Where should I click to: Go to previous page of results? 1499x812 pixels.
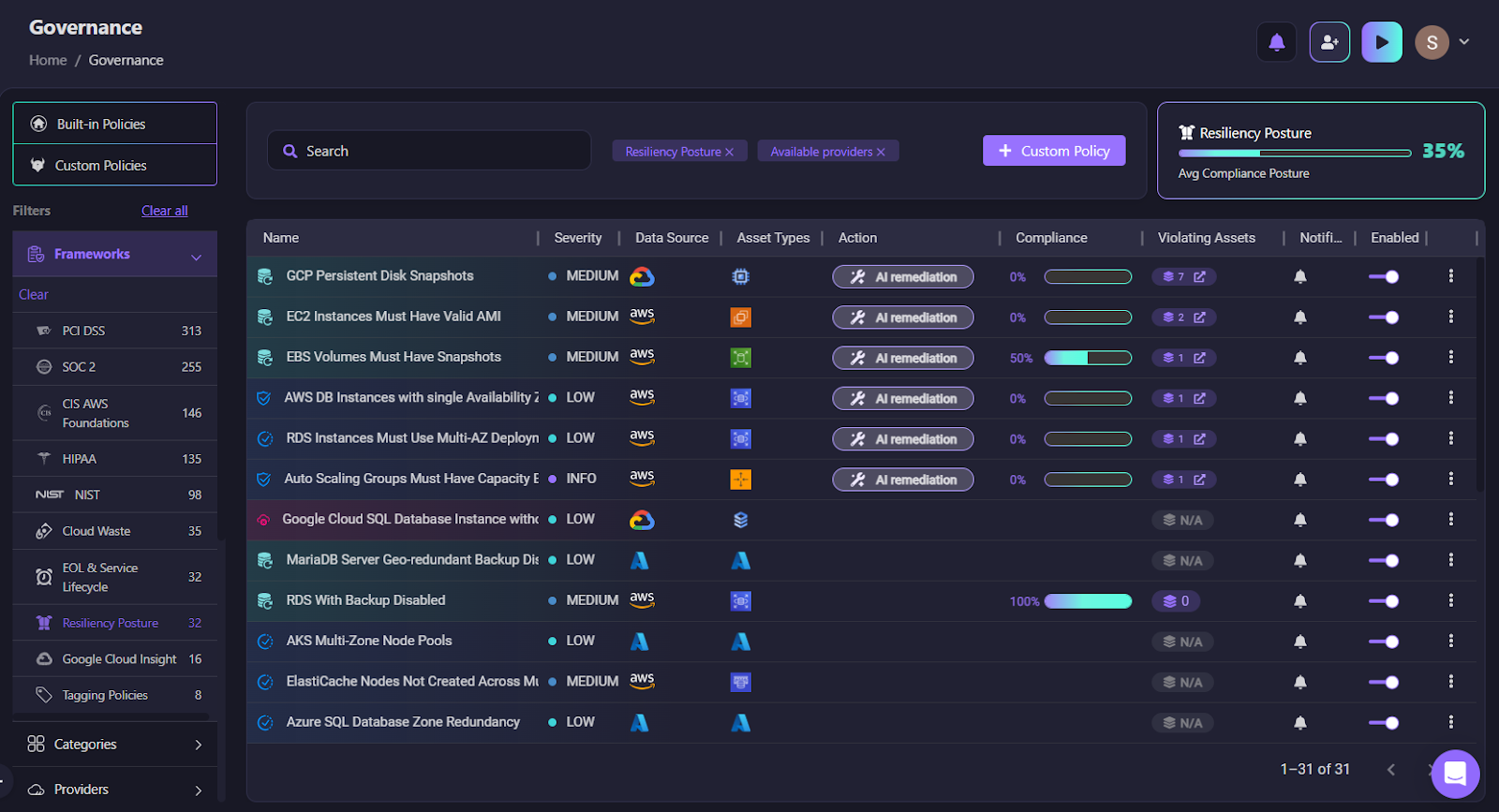pyautogui.click(x=1391, y=769)
